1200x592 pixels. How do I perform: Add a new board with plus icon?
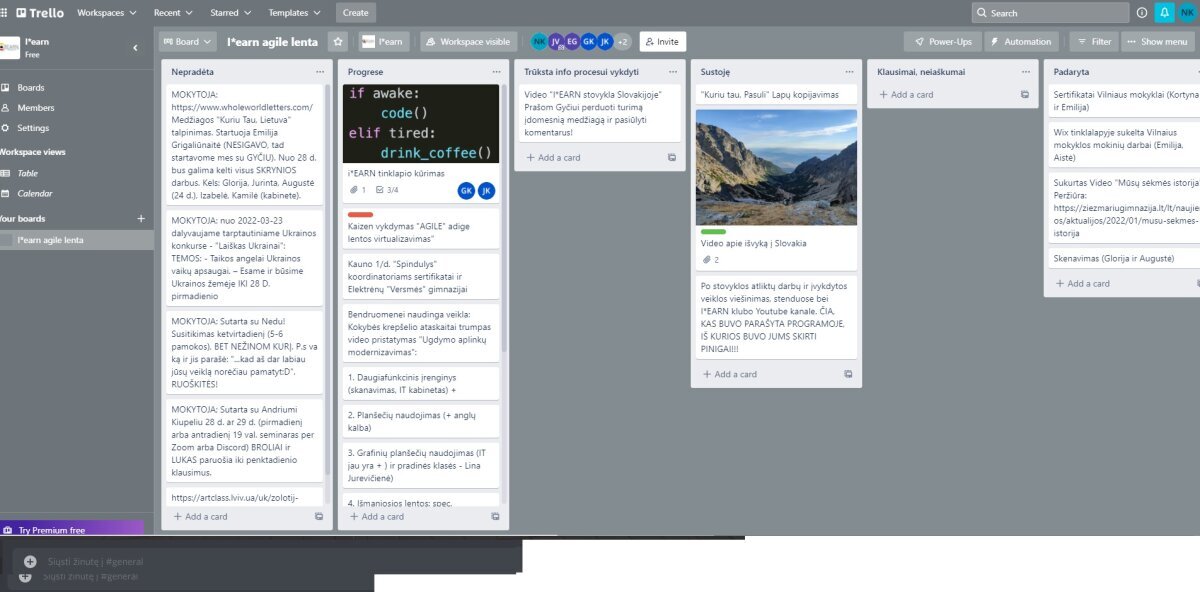click(x=140, y=218)
